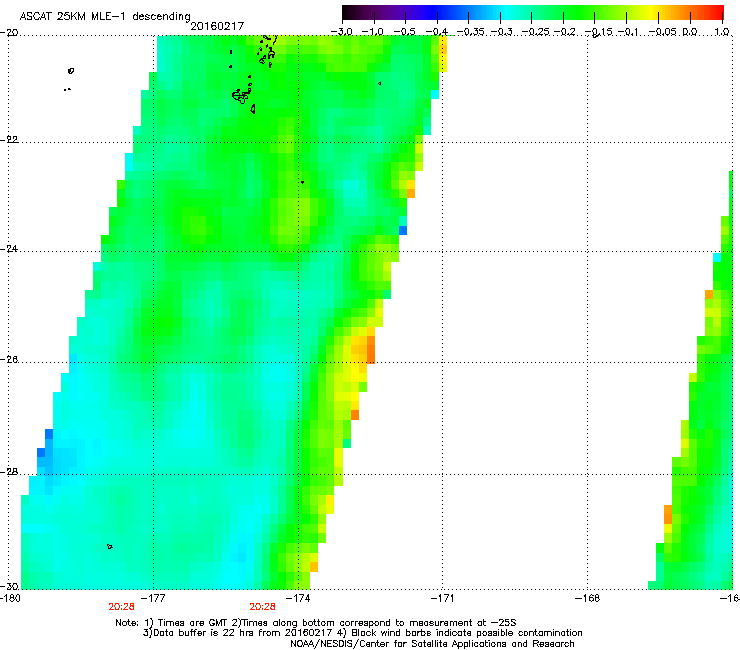Select the -1.0 color bar label
740x650 pixels.
point(373,32)
